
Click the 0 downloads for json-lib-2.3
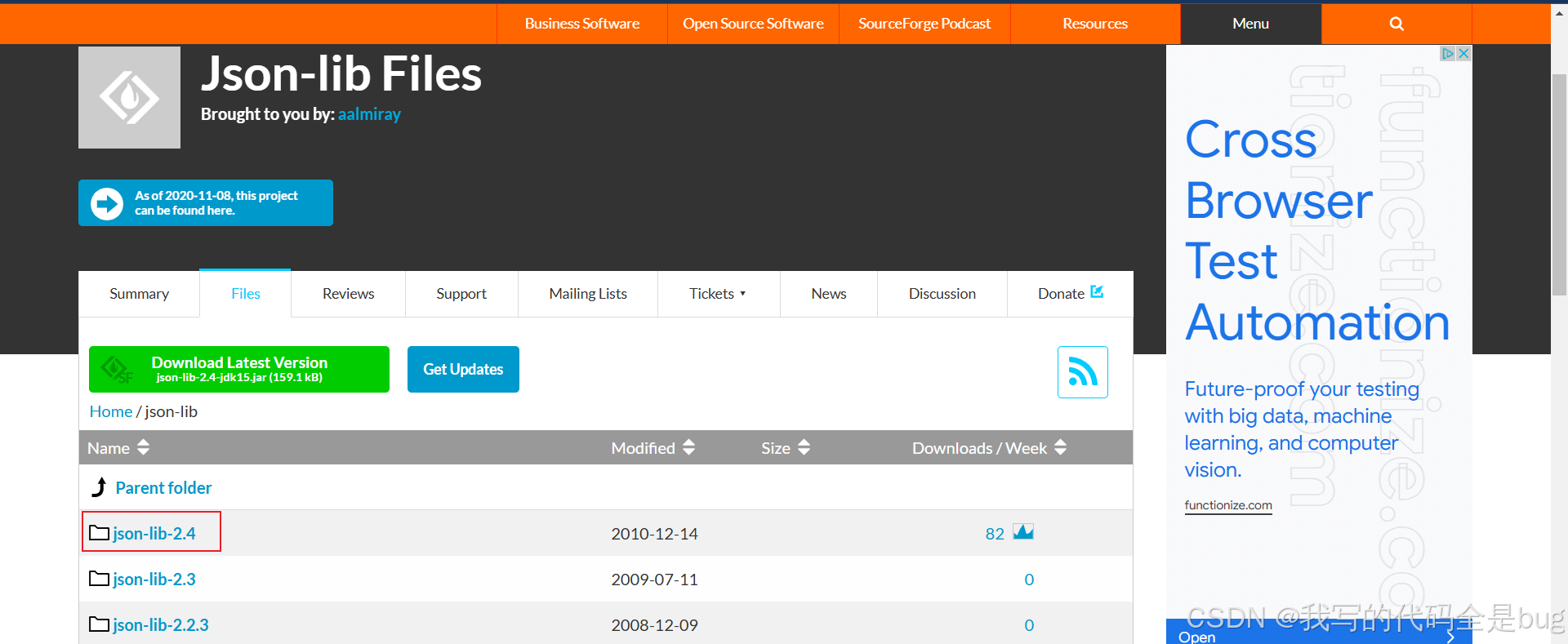point(1029,580)
